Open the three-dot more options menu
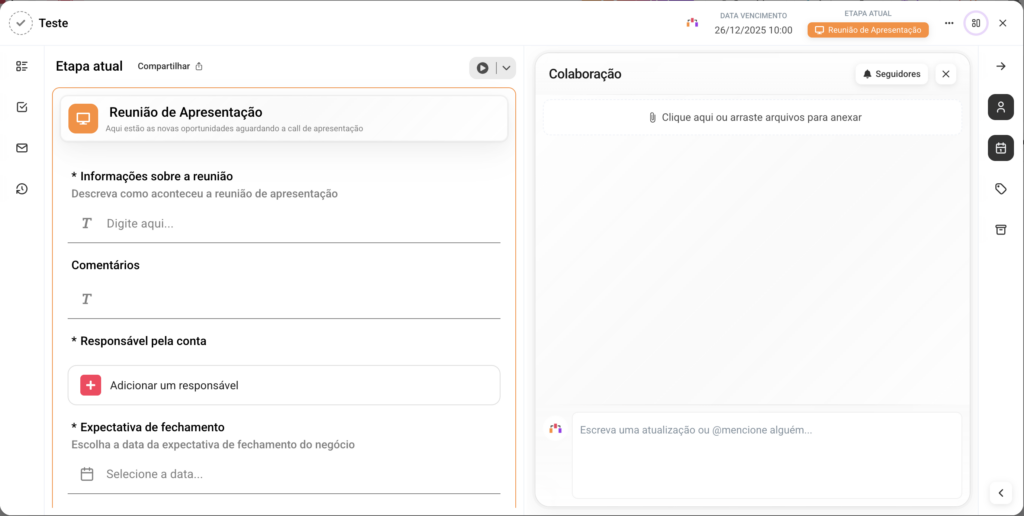Viewport: 1024px width, 516px height. click(x=949, y=23)
